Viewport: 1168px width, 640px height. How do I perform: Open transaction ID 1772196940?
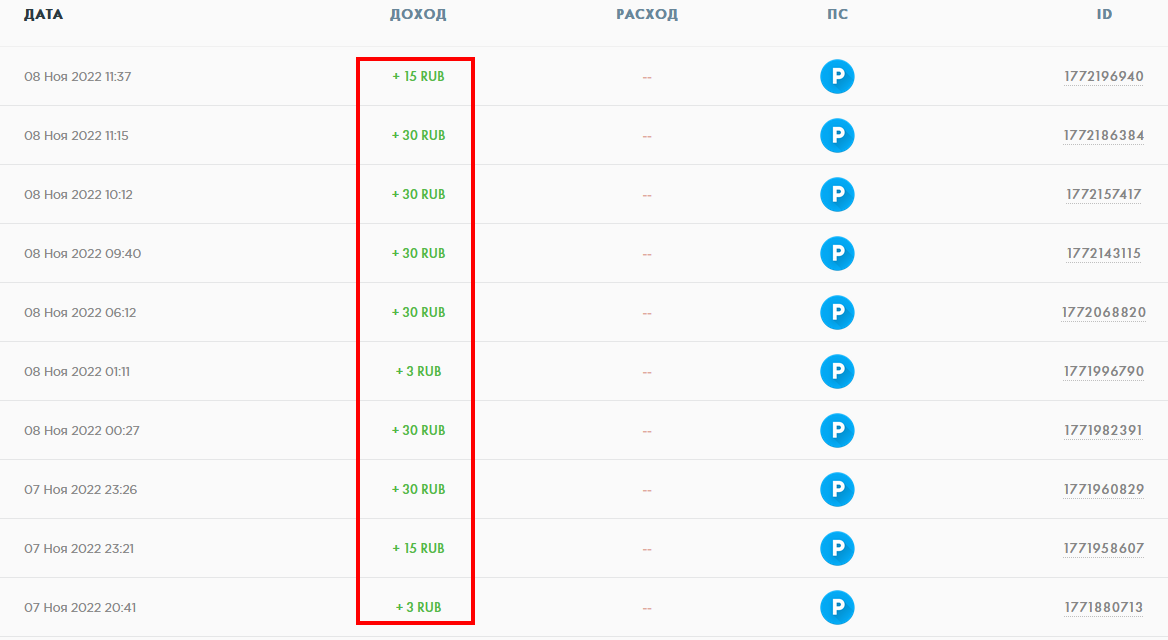[1104, 77]
